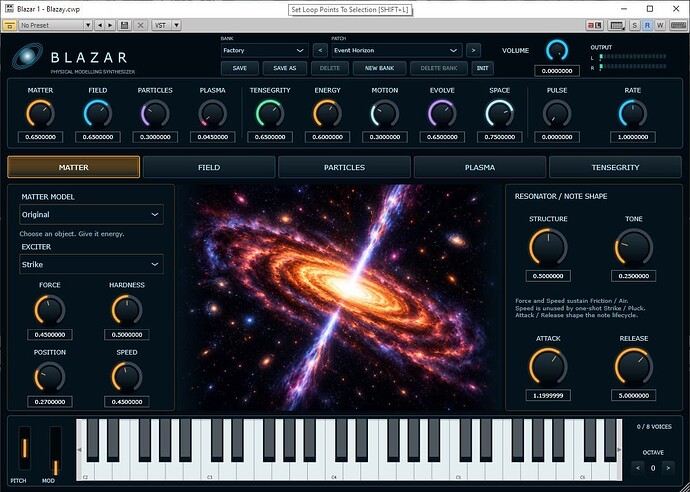Click the Volume value field 0.0000000
Viewport: 690px width, 492px height.
557,71
